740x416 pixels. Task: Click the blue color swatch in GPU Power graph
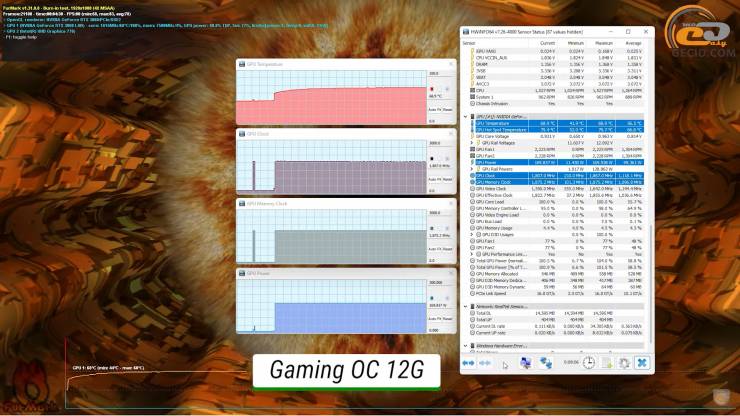[x=431, y=298]
